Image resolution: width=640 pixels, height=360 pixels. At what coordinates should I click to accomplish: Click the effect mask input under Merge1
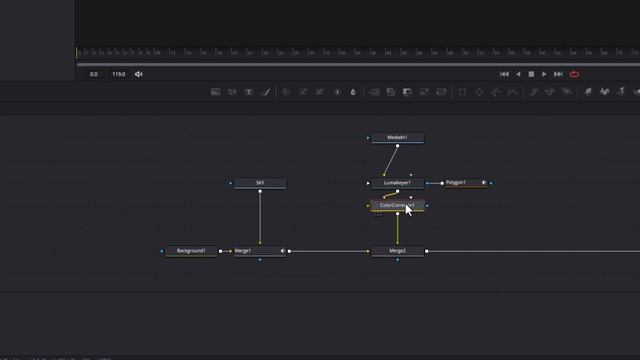(x=260, y=260)
